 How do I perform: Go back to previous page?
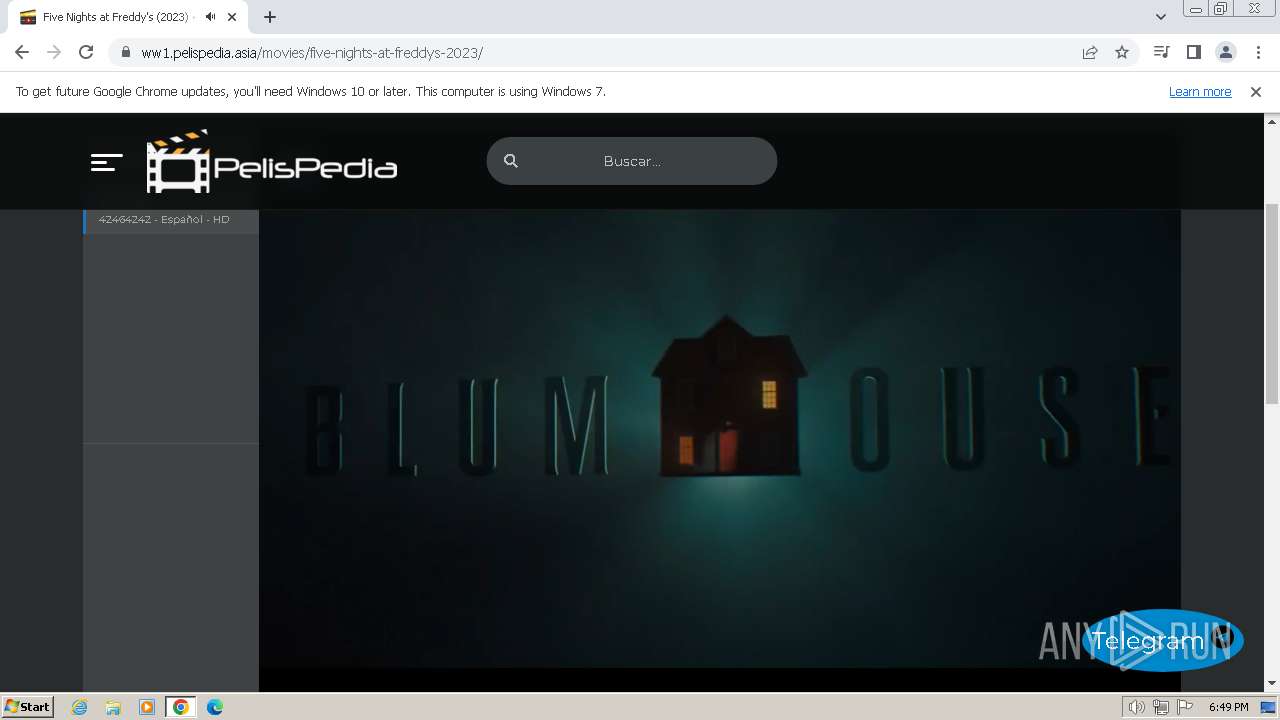click(x=22, y=52)
